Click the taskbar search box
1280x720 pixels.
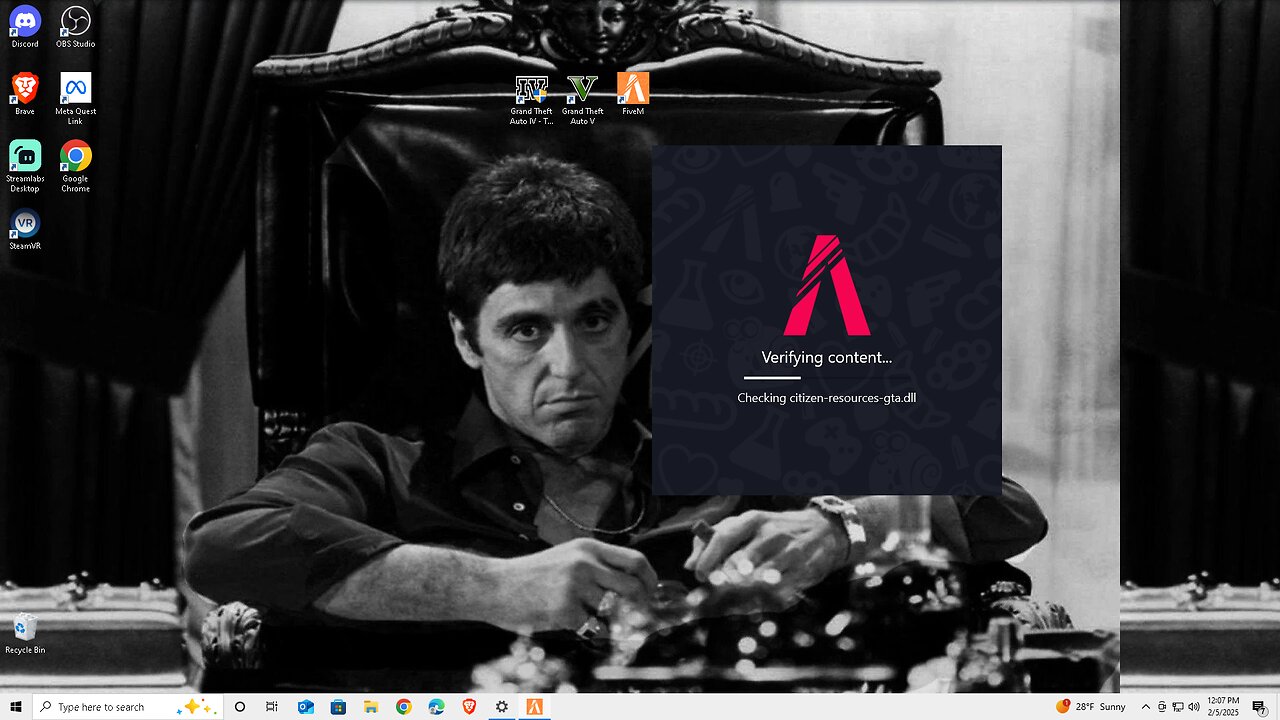point(129,707)
